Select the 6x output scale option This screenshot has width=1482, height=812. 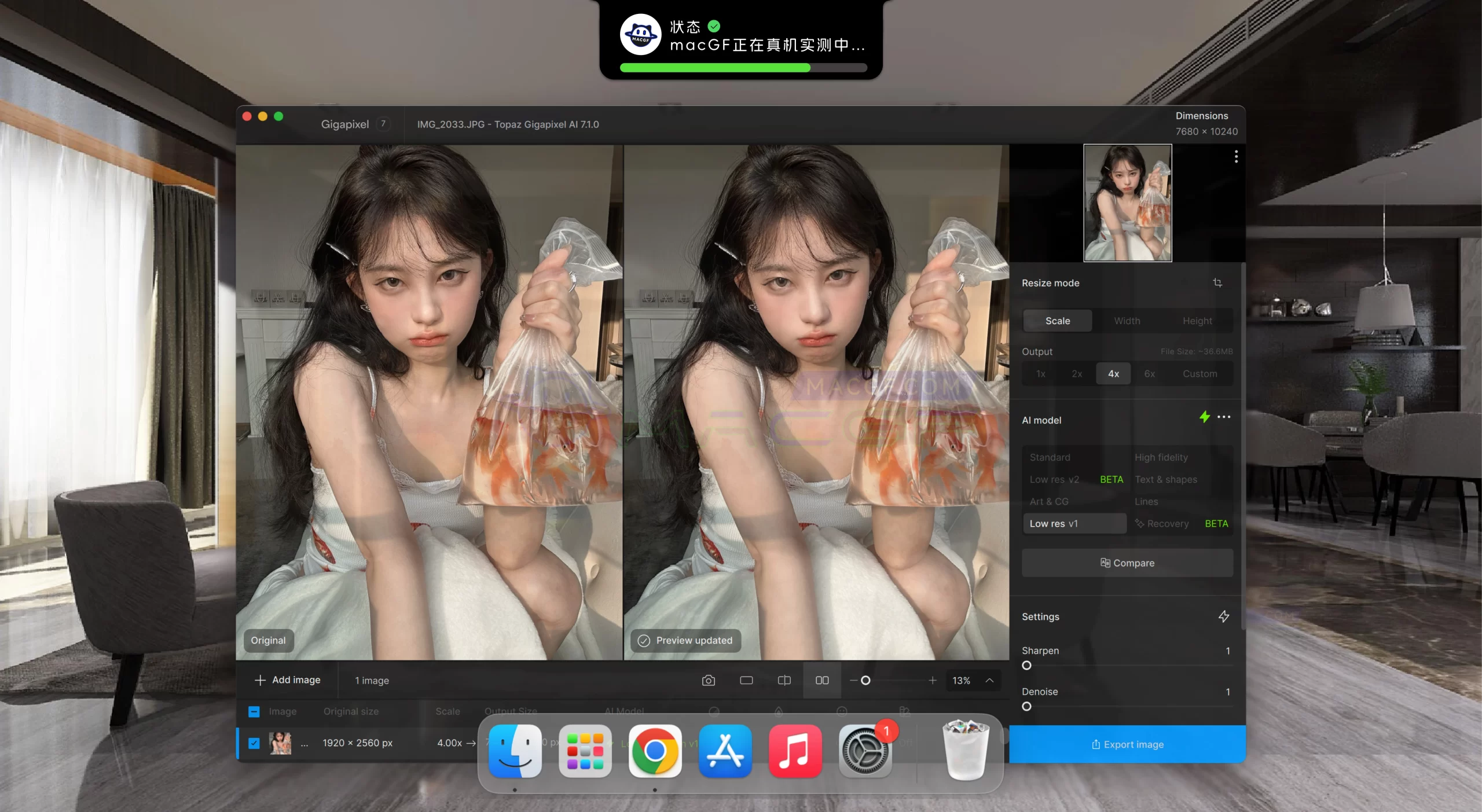point(1150,373)
